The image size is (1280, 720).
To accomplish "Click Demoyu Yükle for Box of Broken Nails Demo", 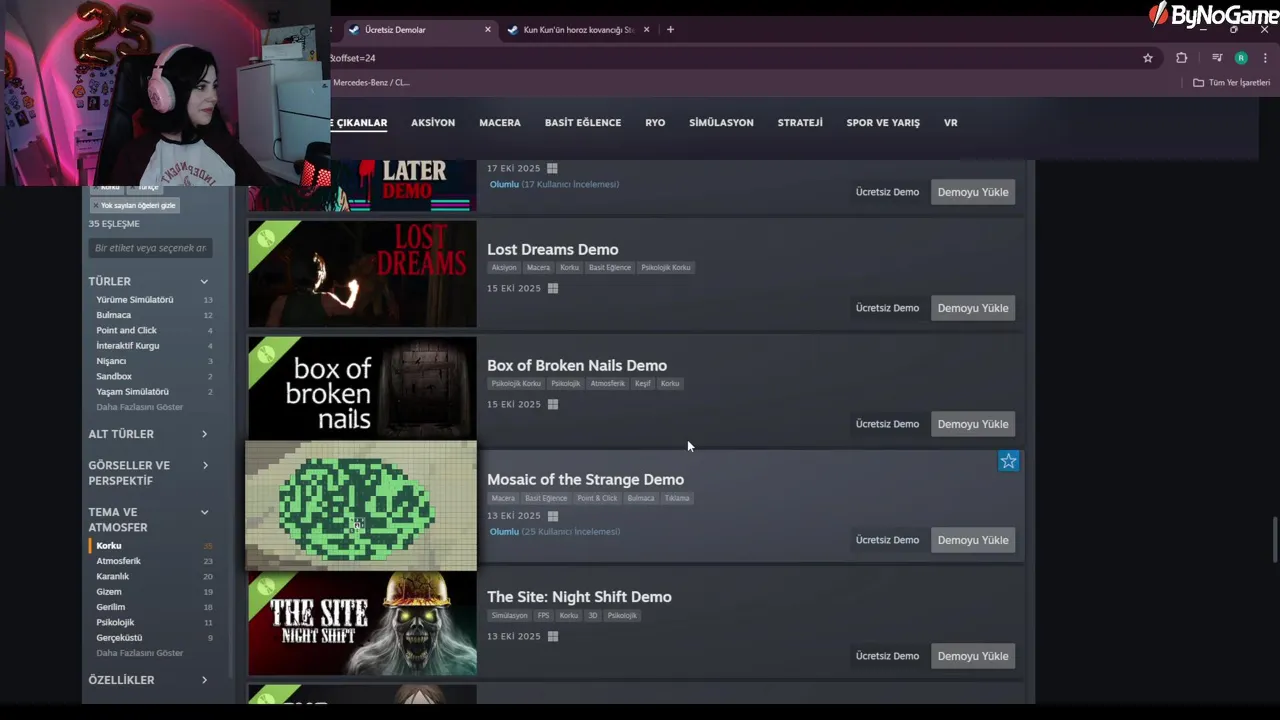I will [973, 424].
